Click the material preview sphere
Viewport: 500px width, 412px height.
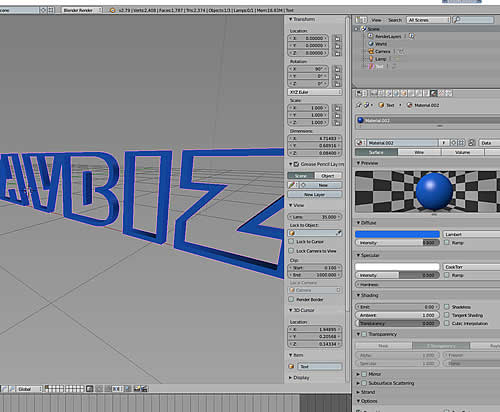point(434,191)
